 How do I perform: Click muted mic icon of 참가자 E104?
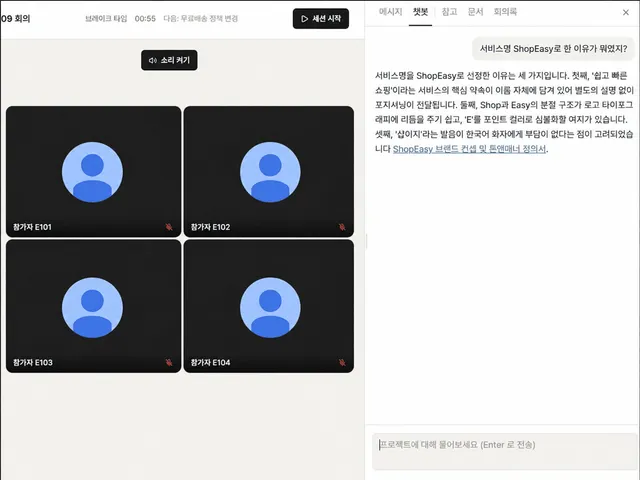pyautogui.click(x=342, y=362)
